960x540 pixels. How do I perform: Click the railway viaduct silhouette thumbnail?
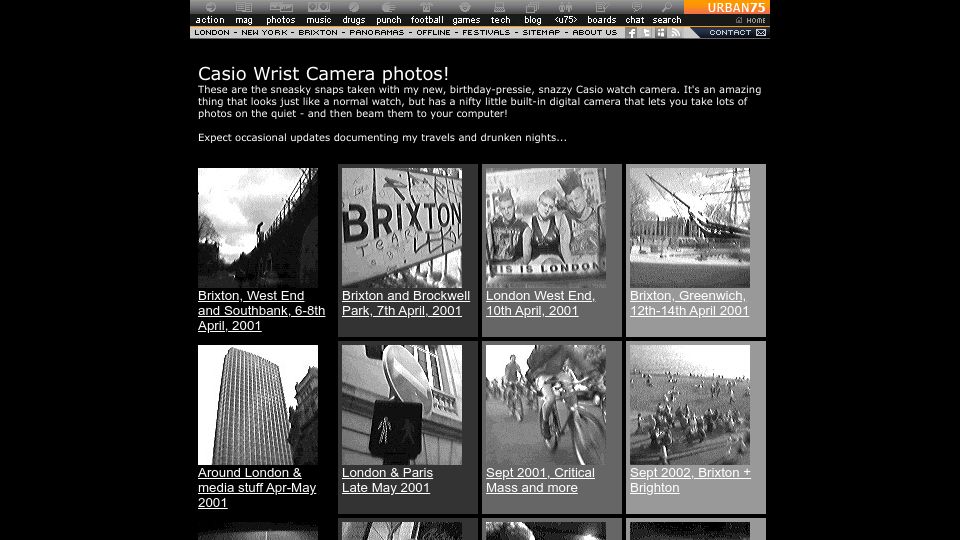(x=258, y=228)
